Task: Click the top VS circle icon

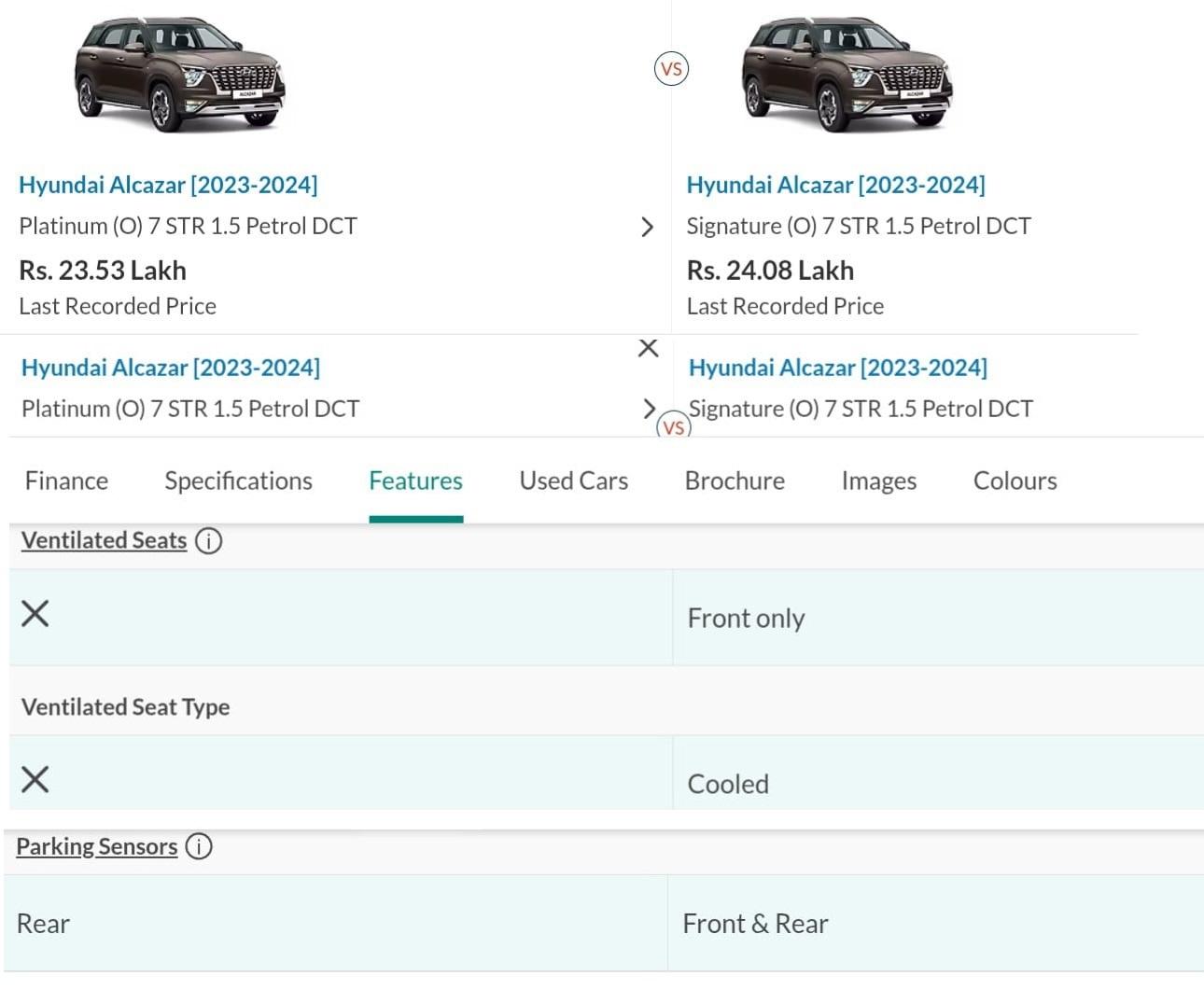Action: [671, 69]
